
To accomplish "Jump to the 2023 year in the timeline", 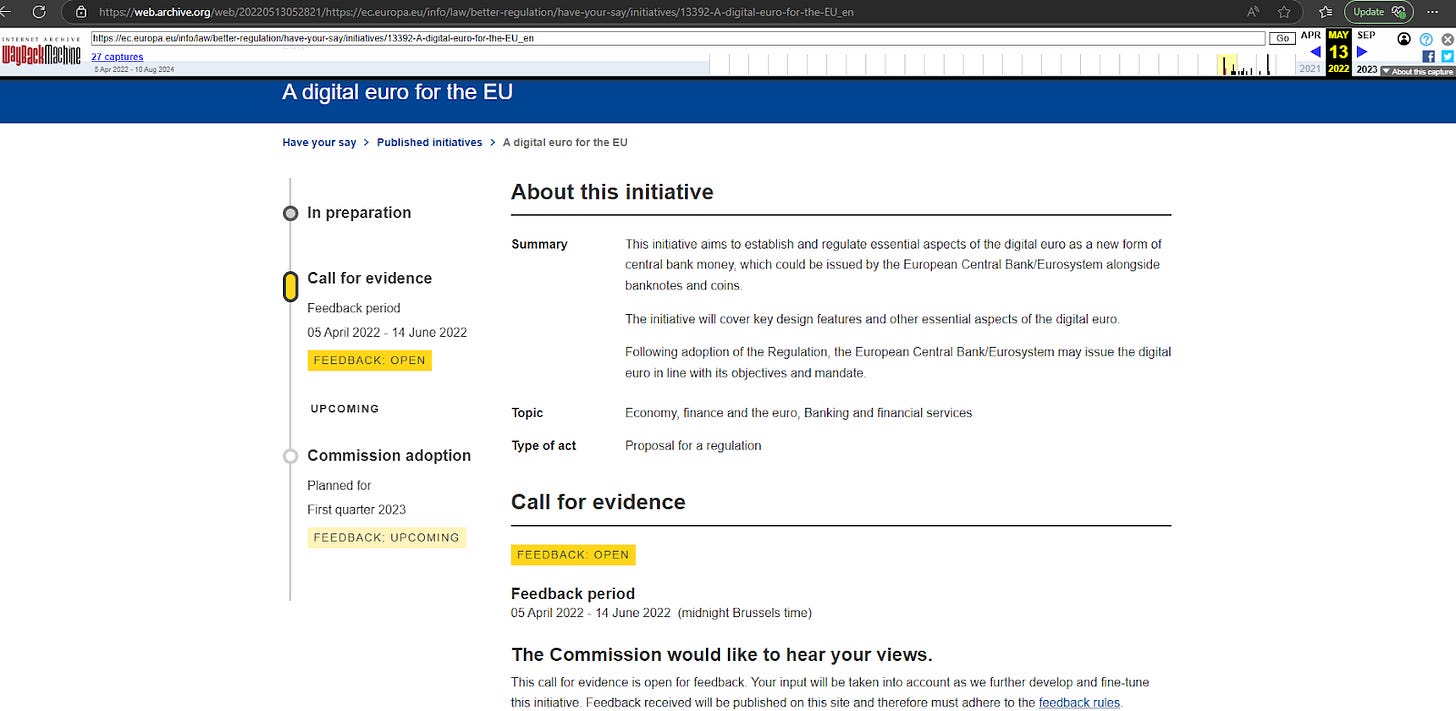I will click(1366, 69).
